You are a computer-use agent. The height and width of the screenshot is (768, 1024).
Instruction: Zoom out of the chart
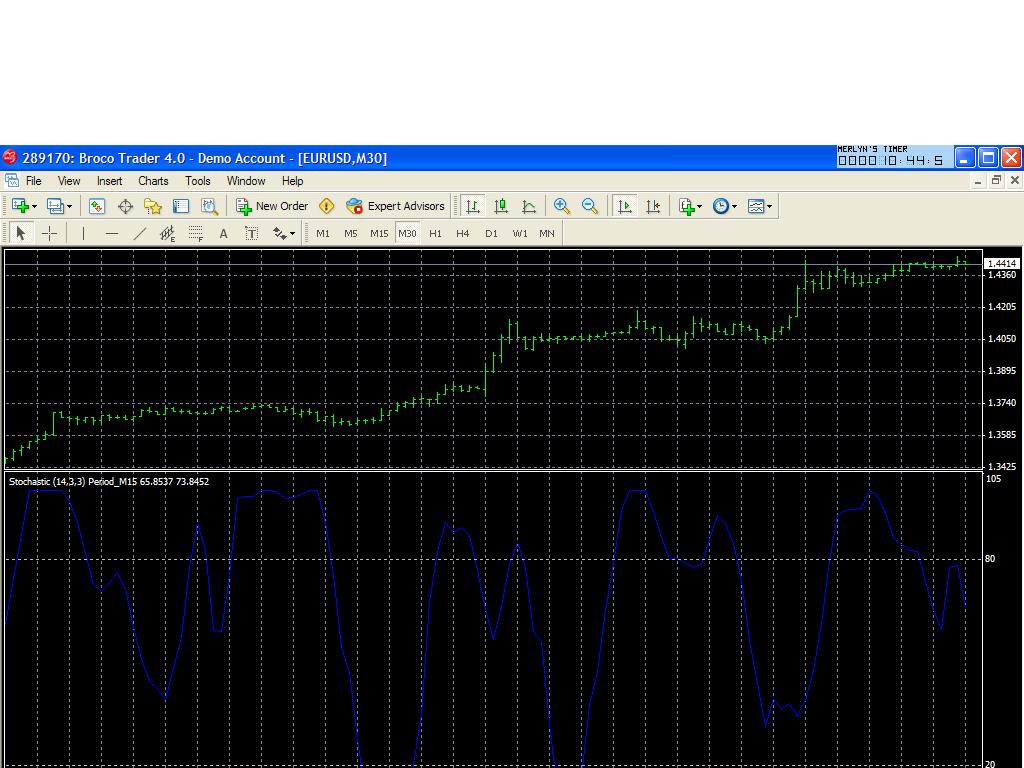click(x=590, y=206)
